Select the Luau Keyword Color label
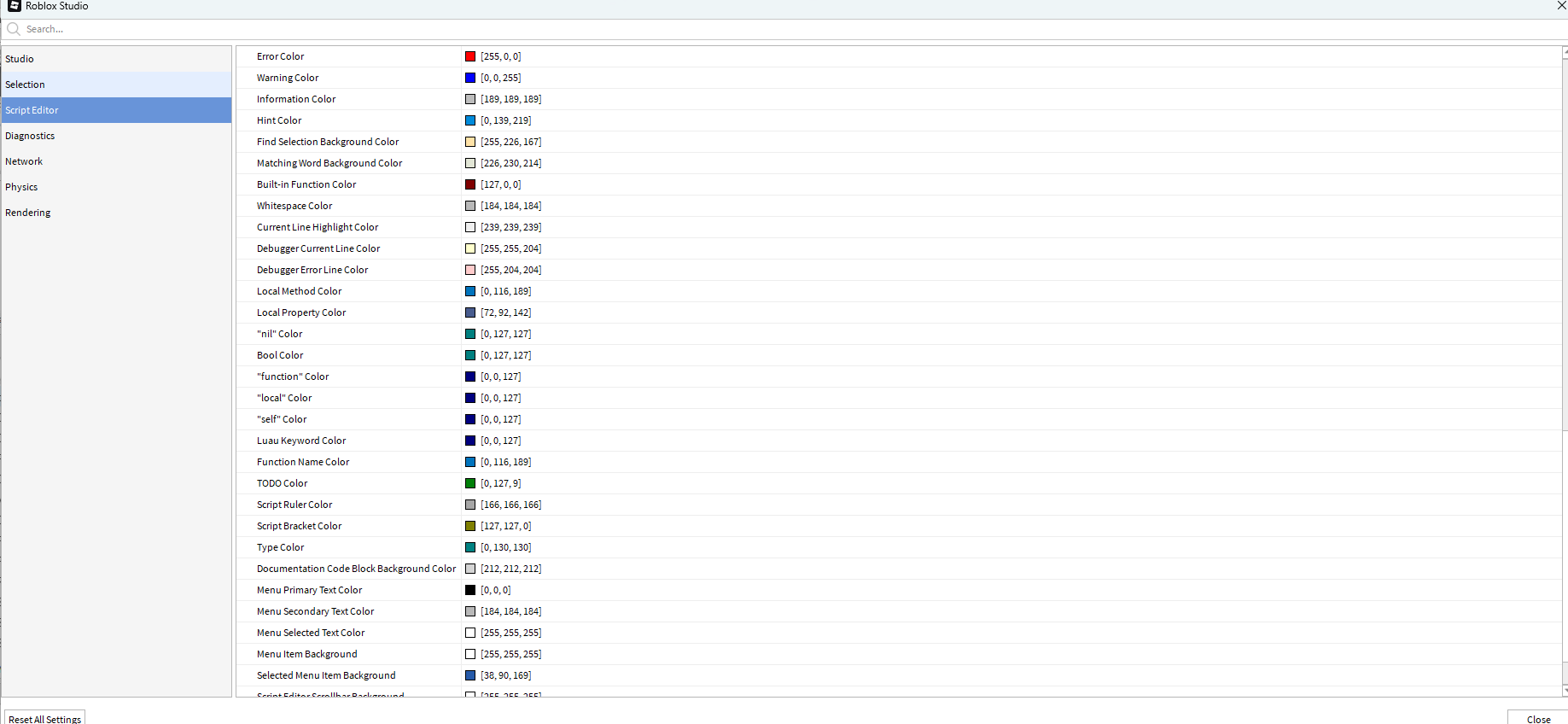This screenshot has width=1568, height=724. [301, 441]
